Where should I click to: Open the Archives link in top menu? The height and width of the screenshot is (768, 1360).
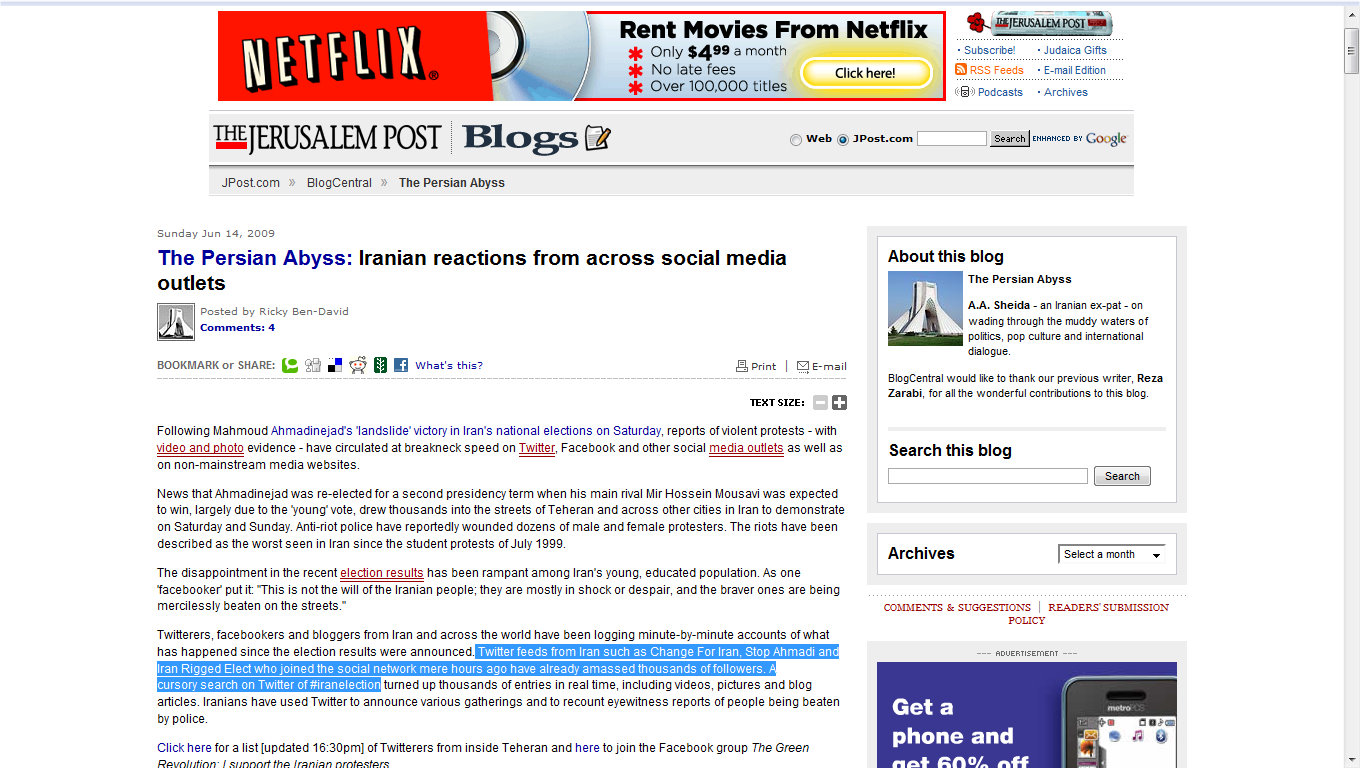(x=1066, y=92)
